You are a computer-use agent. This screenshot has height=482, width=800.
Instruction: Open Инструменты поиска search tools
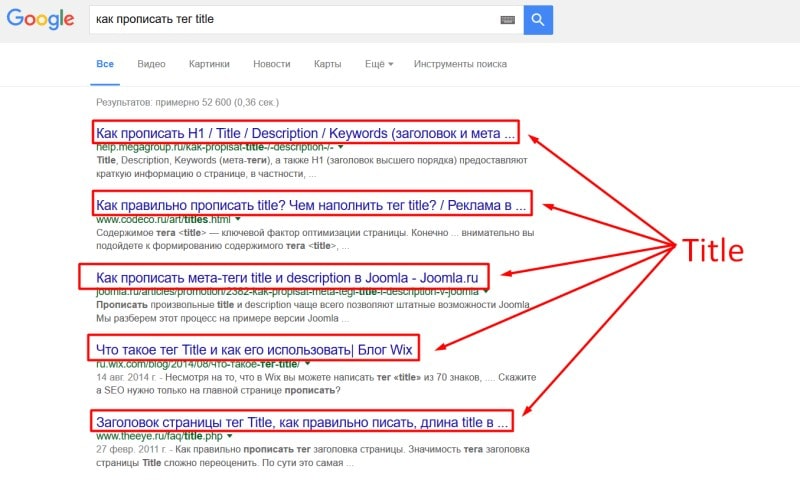[x=461, y=64]
